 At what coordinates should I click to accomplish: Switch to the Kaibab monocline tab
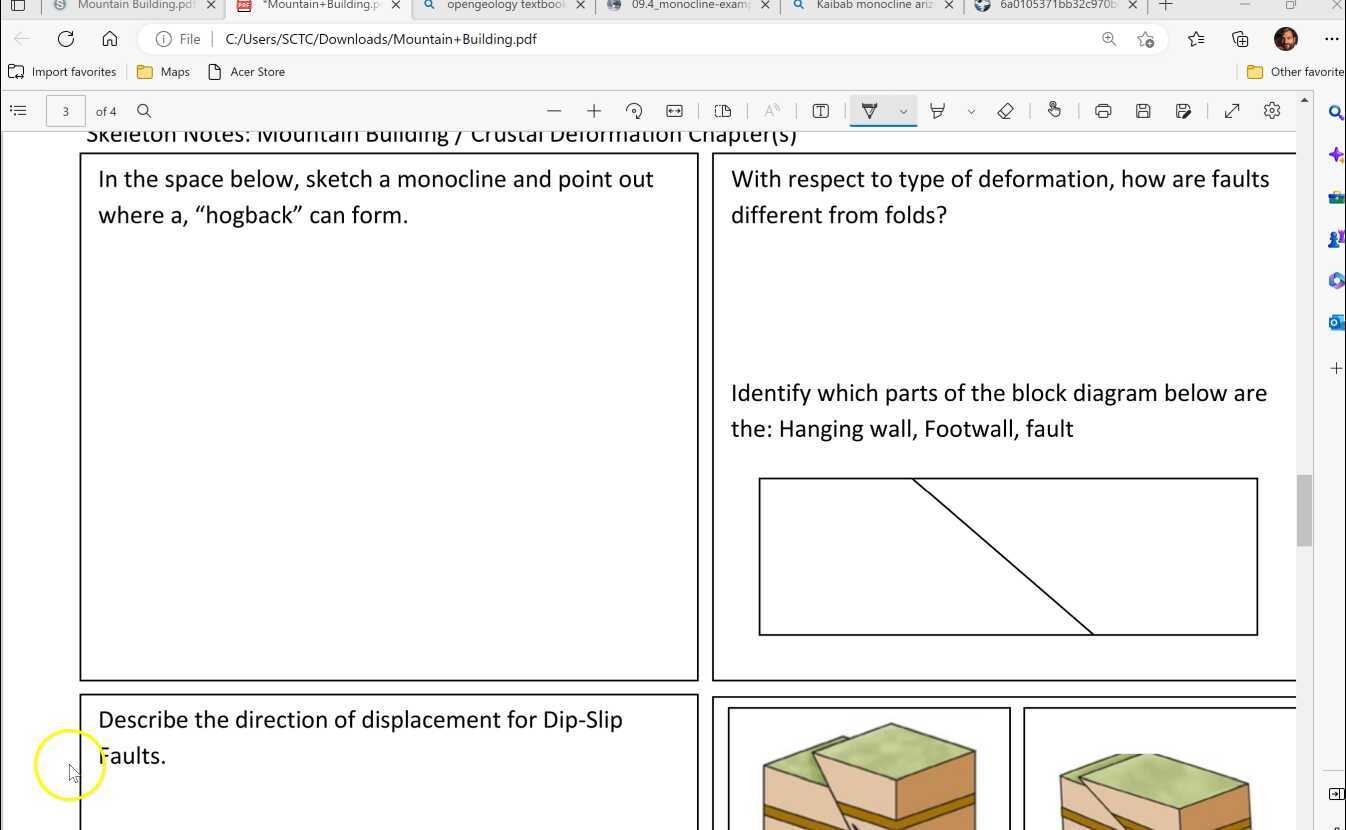868,5
